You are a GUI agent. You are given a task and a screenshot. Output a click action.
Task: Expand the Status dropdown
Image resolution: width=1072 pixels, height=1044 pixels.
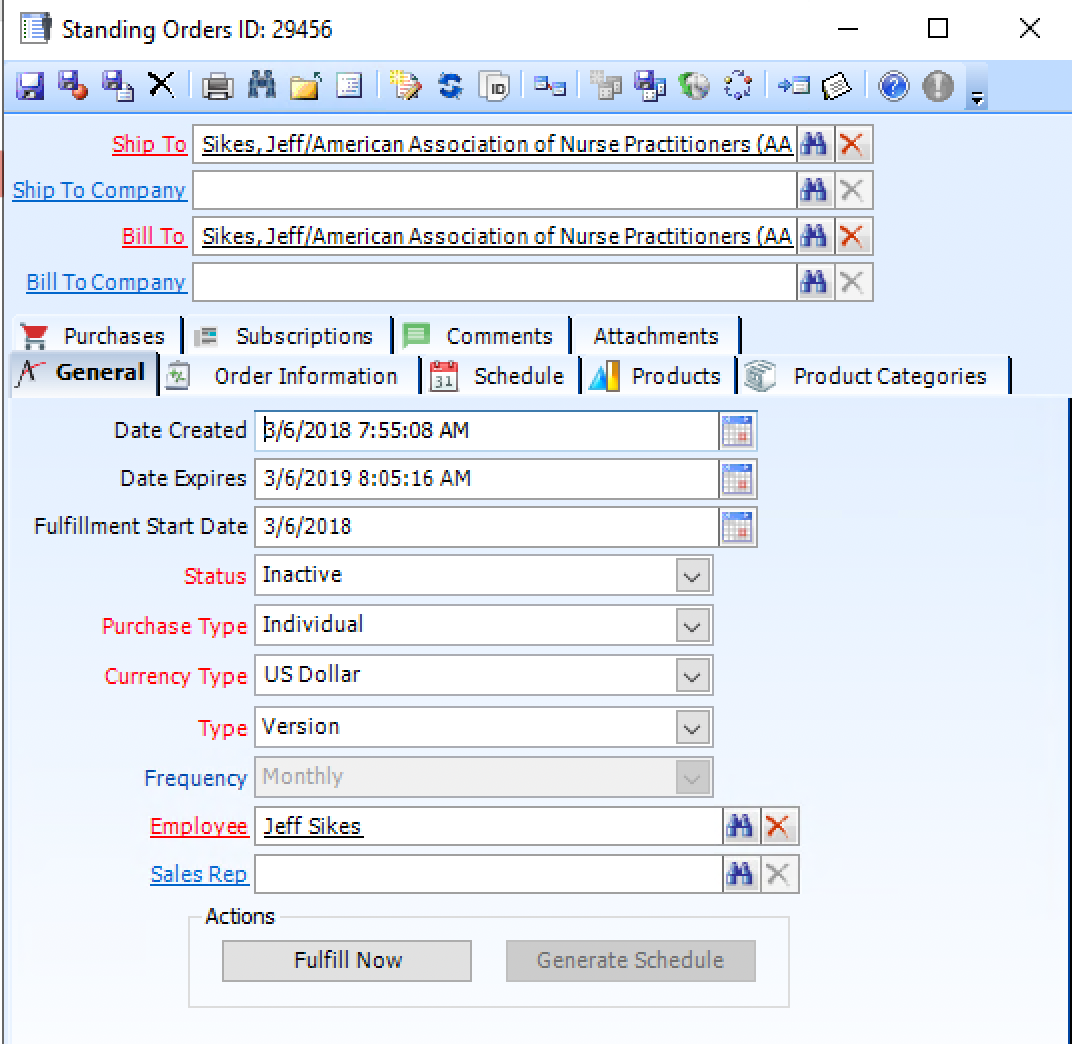pos(692,576)
